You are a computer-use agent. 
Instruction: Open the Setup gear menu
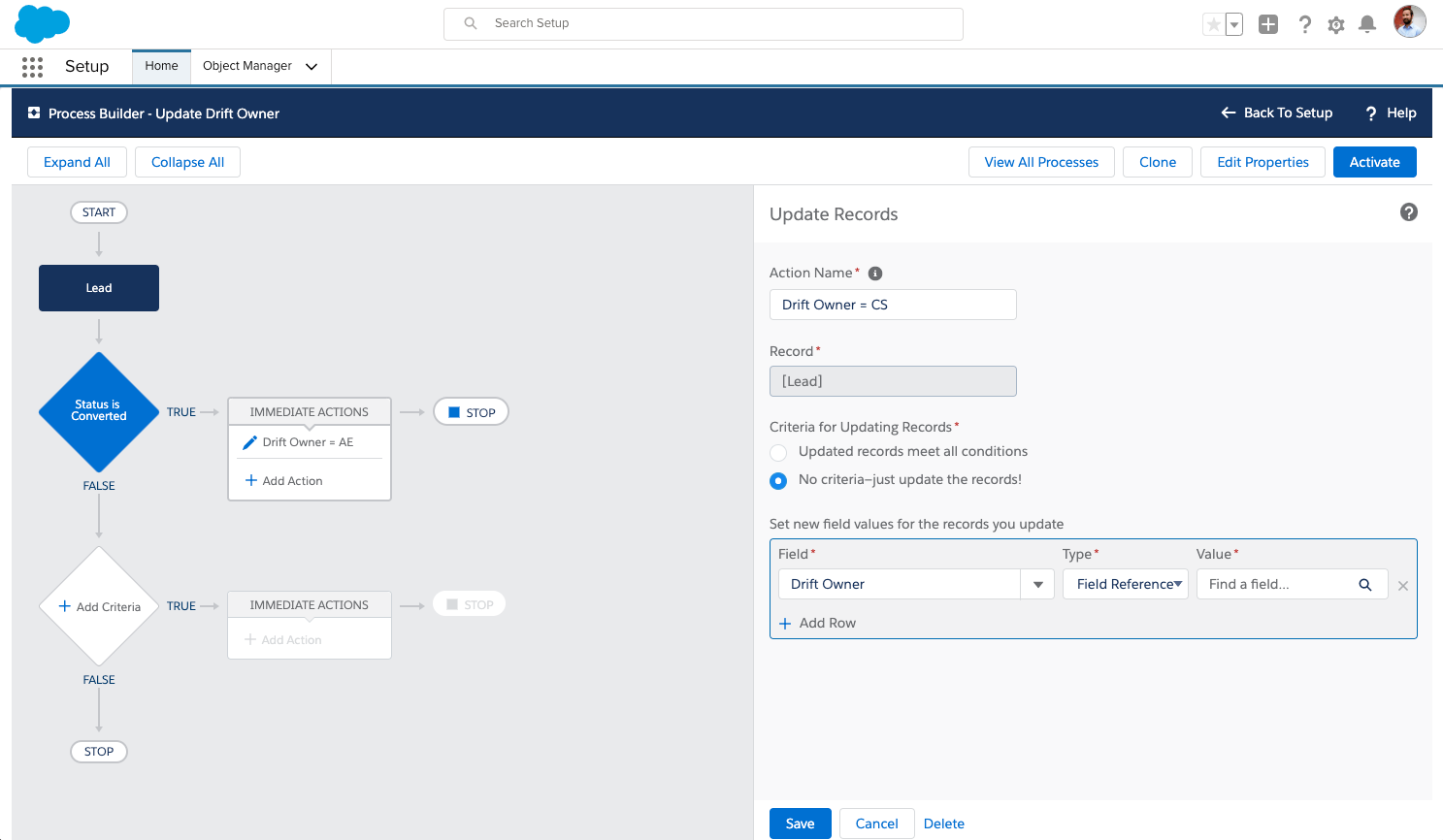coord(1336,24)
